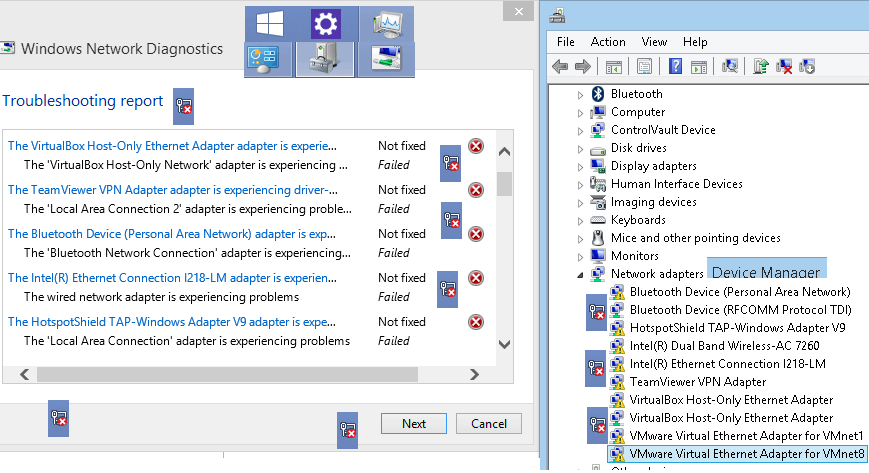Open the TeamViewer VPN Adapter driver issue link

click(x=172, y=190)
